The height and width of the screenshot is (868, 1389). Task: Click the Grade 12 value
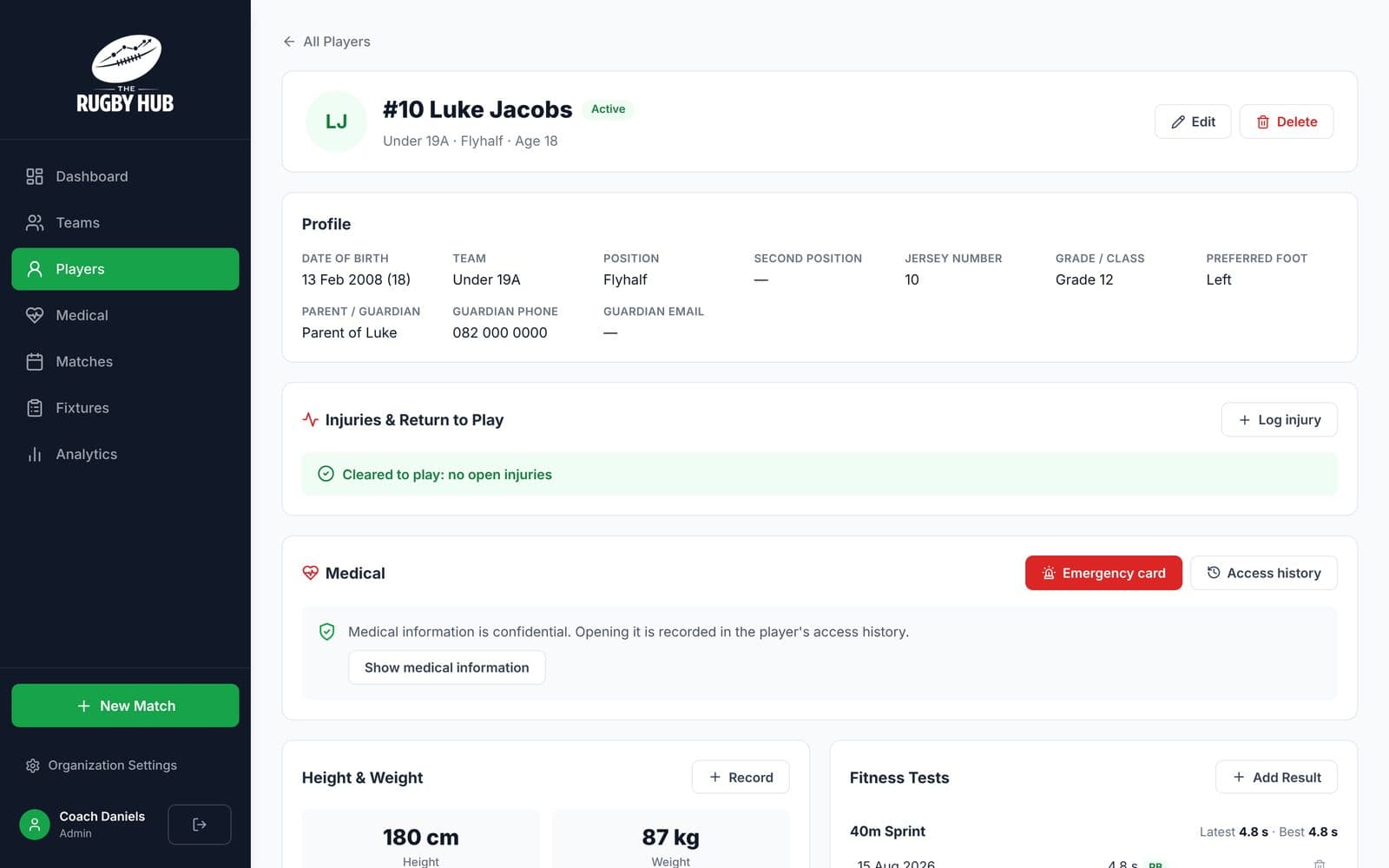click(1084, 279)
